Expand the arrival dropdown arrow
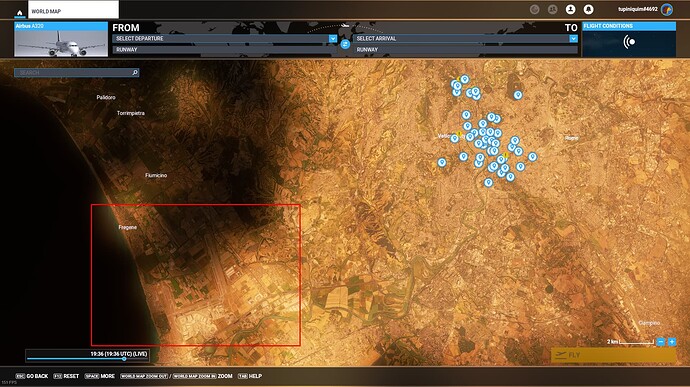The image size is (690, 387). [573, 39]
